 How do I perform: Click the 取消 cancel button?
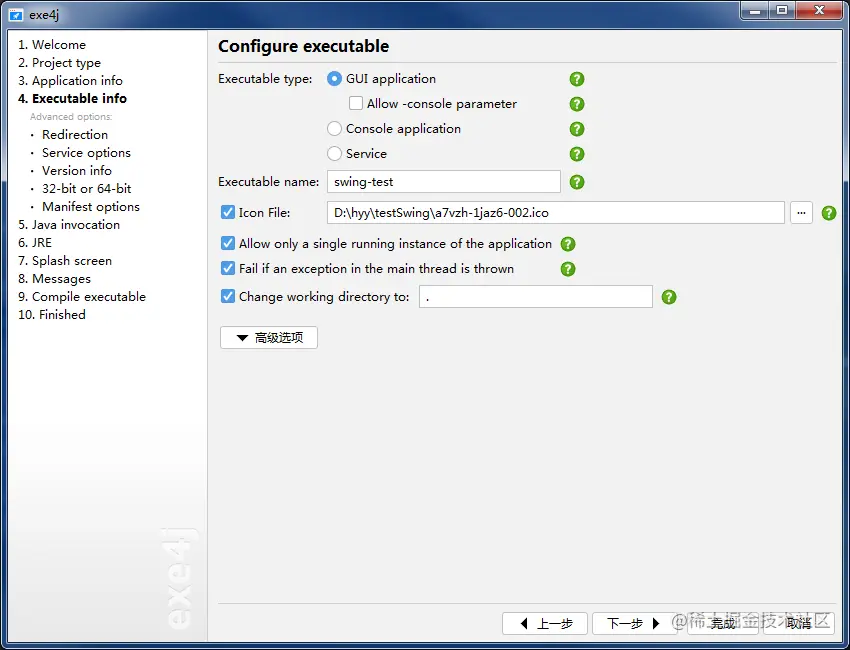click(799, 623)
